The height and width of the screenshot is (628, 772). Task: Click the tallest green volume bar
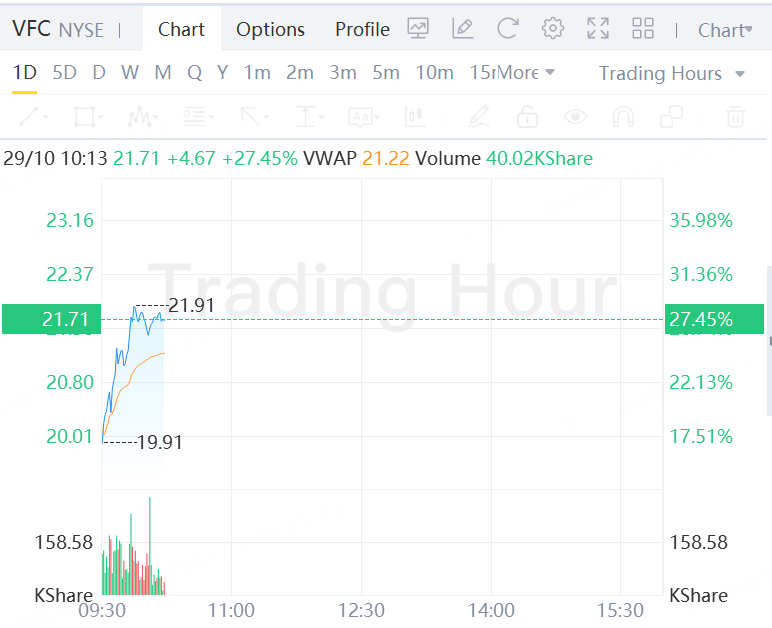pos(150,546)
